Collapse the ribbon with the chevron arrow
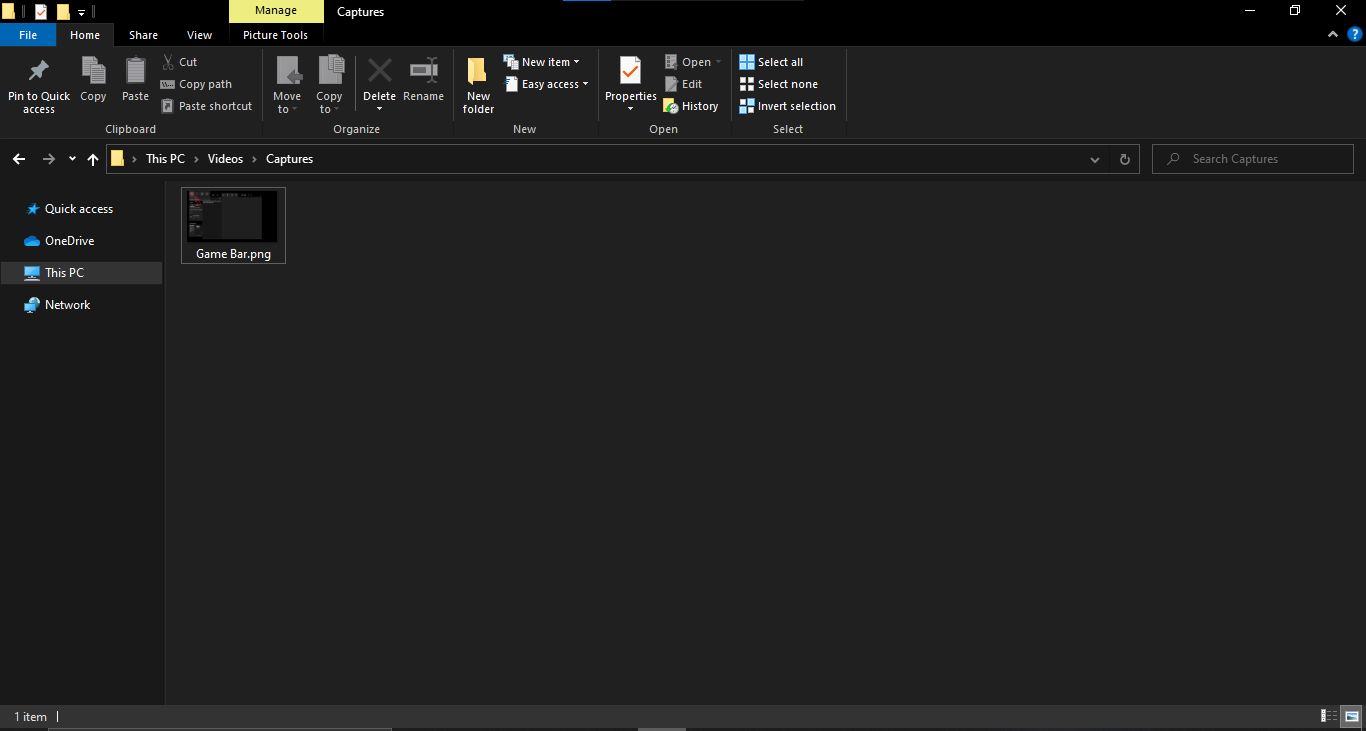 [x=1333, y=35]
